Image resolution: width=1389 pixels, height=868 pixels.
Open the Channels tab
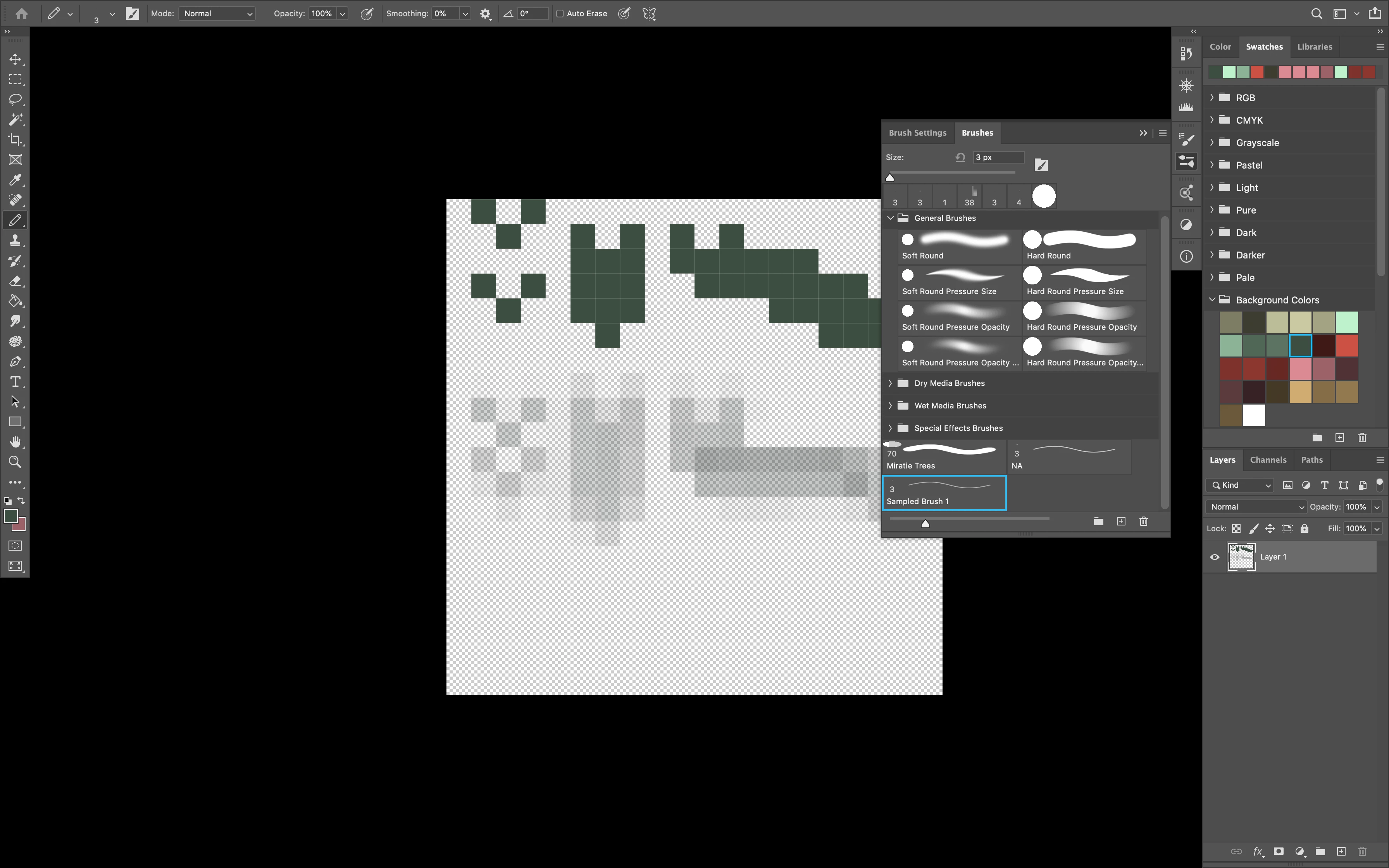[x=1268, y=460]
